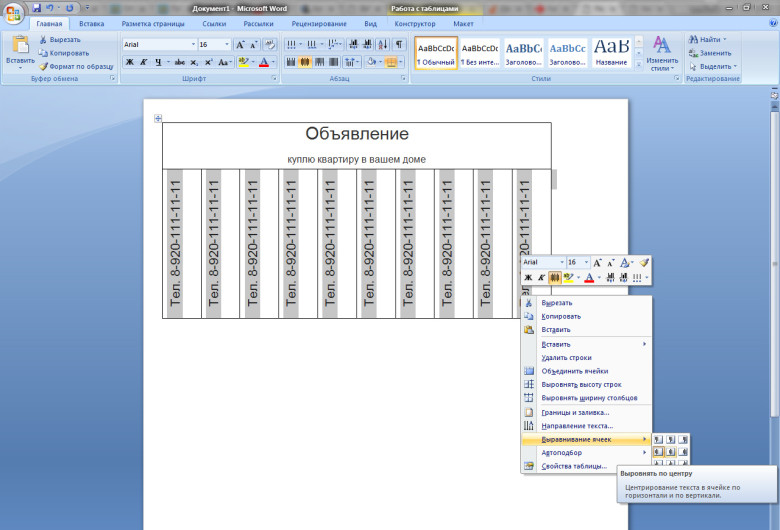
Task: Expand the styles gallery More arrow
Action: point(639,65)
